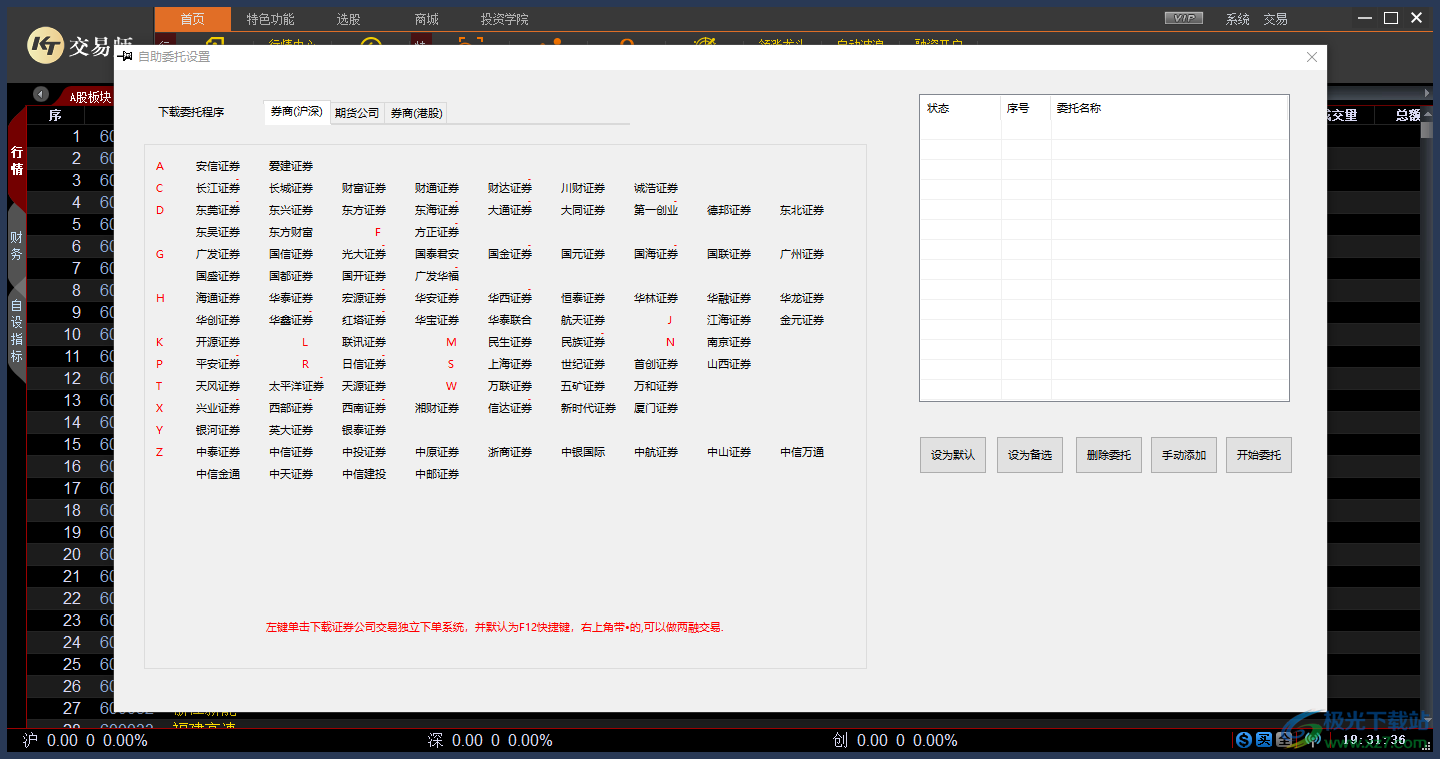This screenshot has height=759, width=1440.
Task: Select 华泰联合 broker link
Action: coord(510,320)
